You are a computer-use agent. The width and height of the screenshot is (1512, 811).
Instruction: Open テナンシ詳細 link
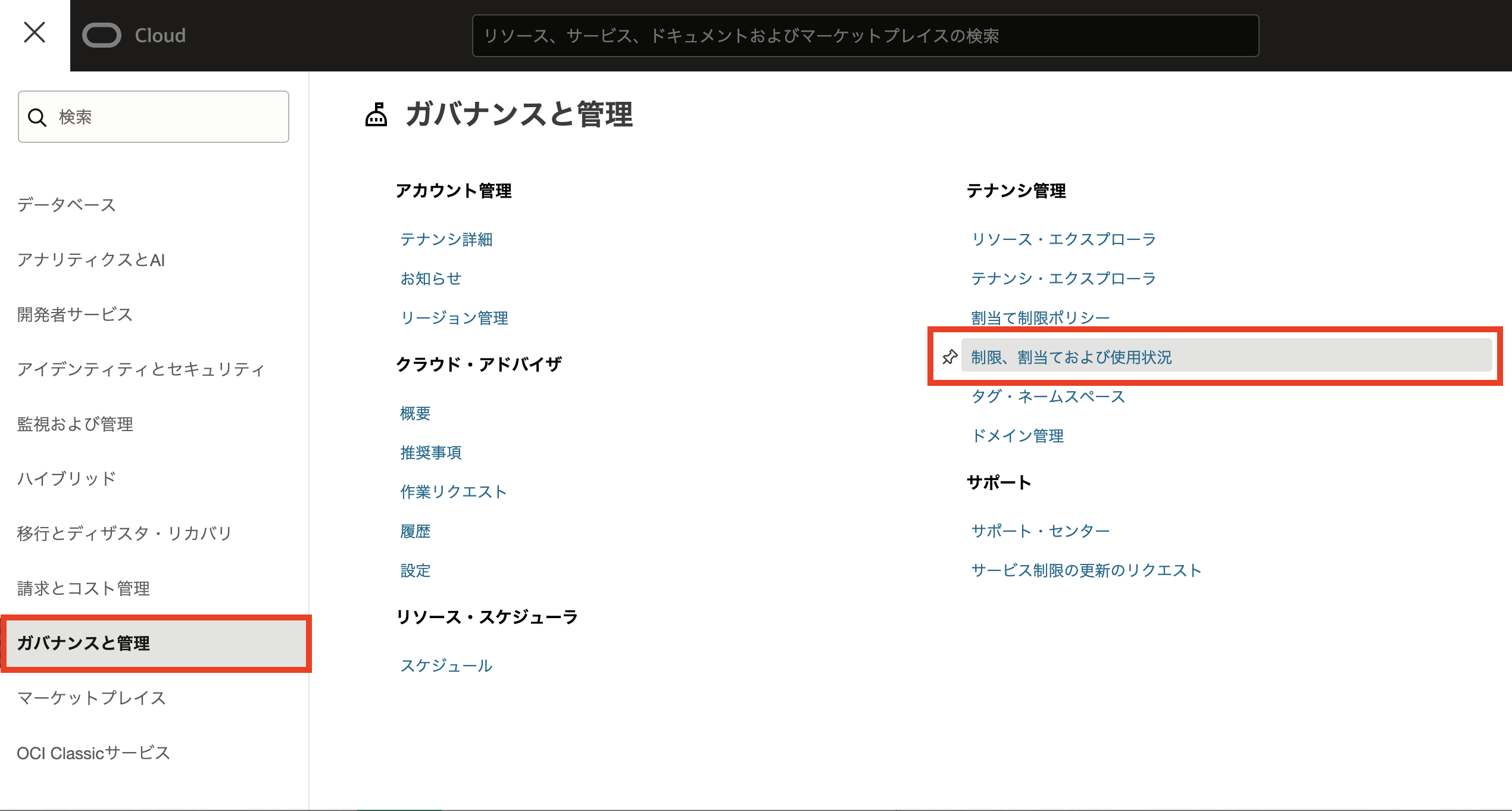(446, 239)
